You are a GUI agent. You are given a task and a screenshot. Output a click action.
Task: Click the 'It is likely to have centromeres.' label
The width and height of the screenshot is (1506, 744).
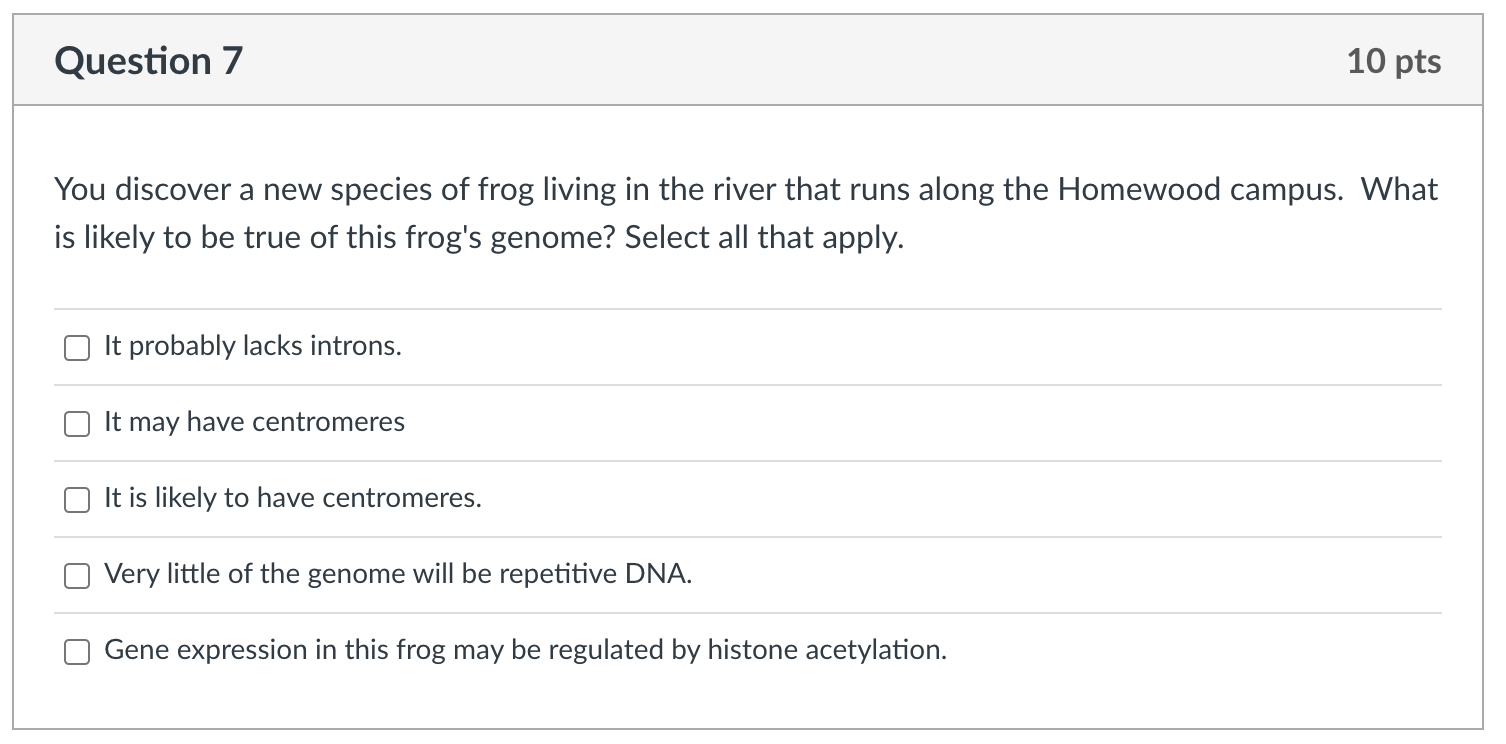click(x=292, y=498)
